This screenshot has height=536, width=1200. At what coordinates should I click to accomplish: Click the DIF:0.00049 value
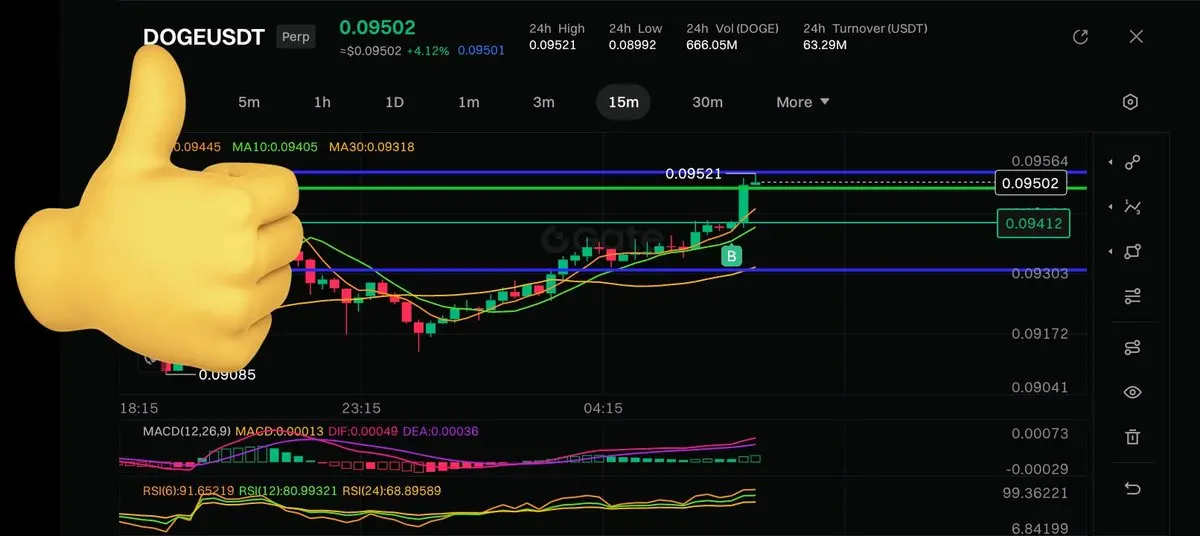coord(361,431)
